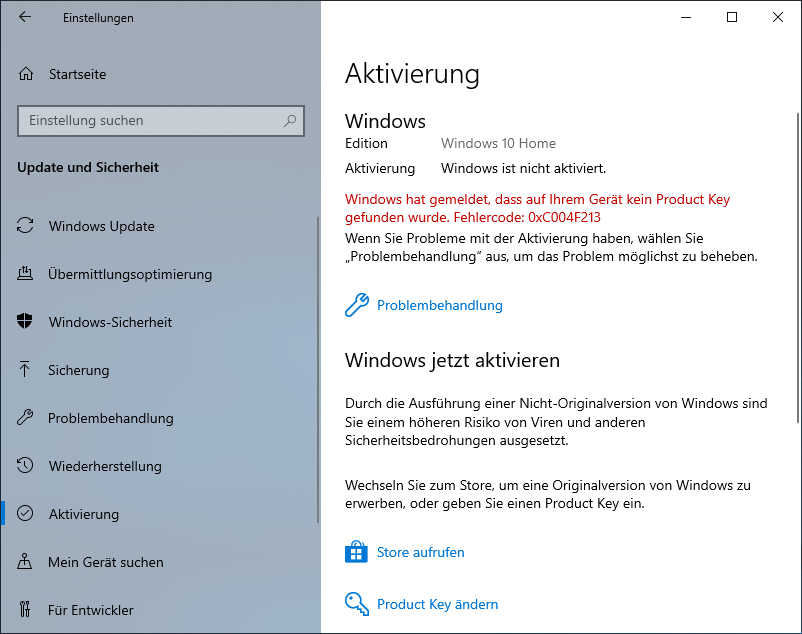Click the blue wrench icon in main pane
Image resolution: width=802 pixels, height=634 pixels.
click(x=357, y=305)
